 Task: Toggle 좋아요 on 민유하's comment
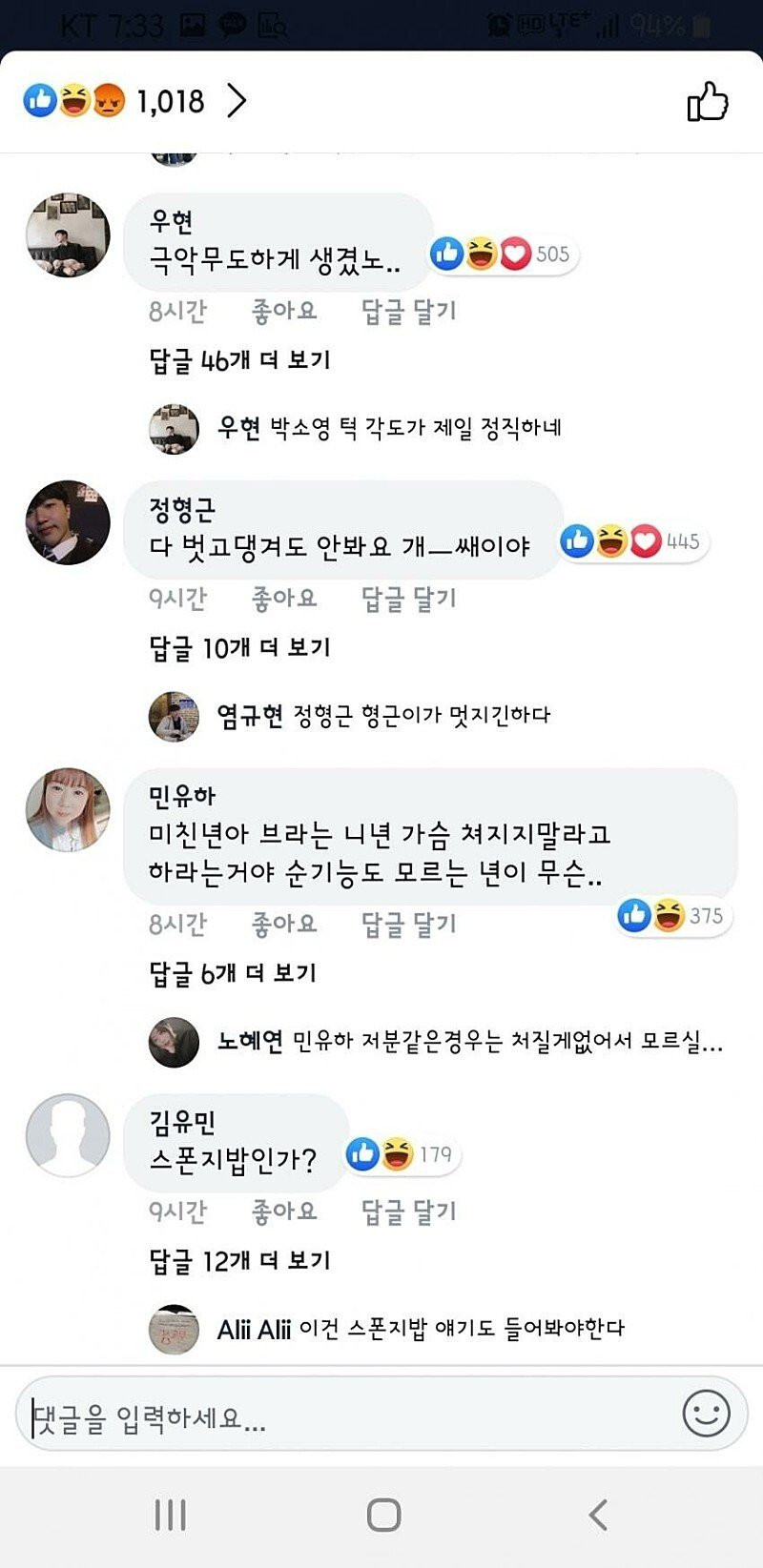283,924
